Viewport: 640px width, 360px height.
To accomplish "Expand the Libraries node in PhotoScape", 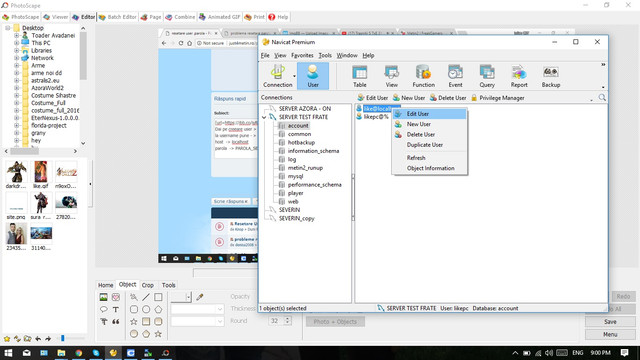I will [16, 51].
